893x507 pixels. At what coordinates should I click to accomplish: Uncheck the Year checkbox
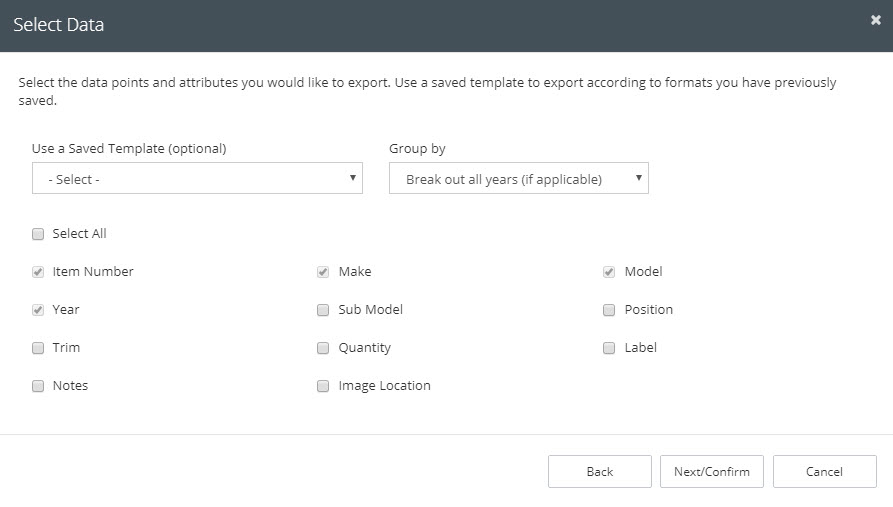[38, 310]
